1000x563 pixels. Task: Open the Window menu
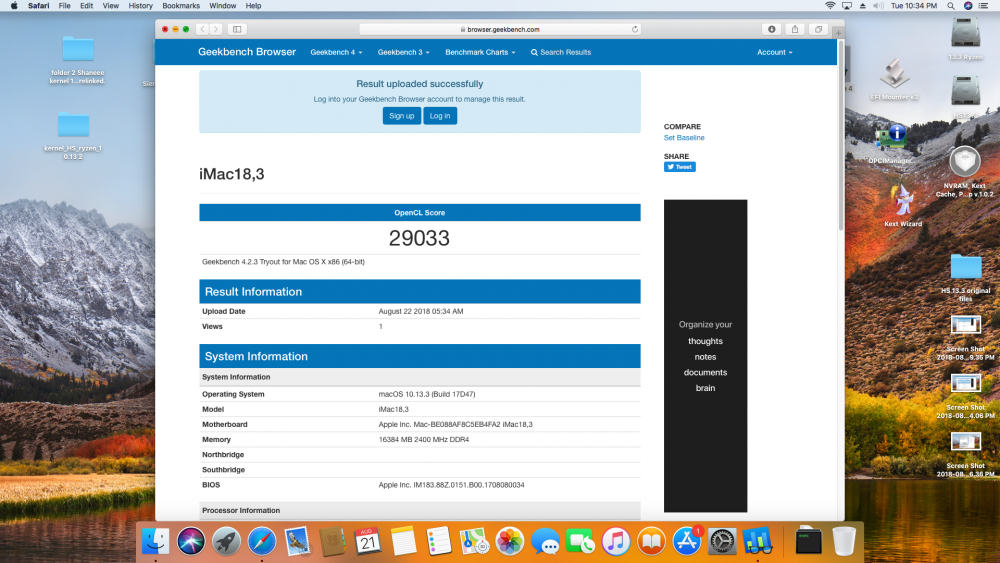[223, 6]
